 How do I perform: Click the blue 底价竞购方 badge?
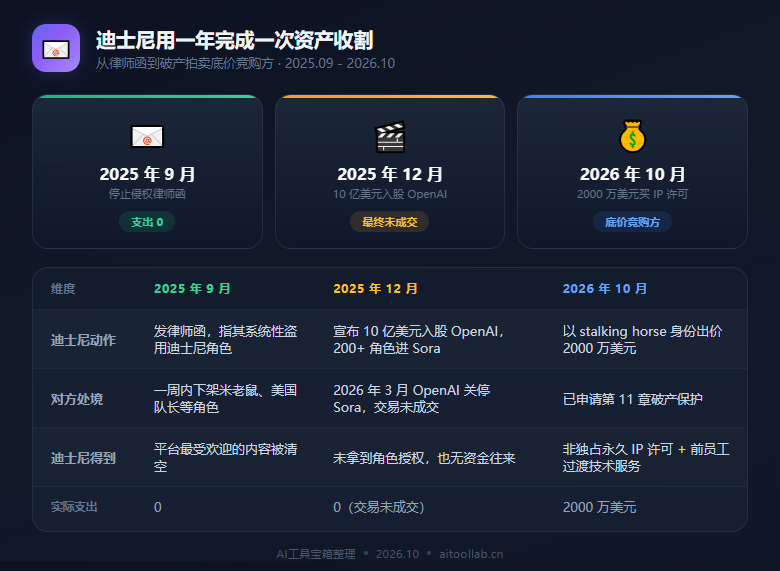(x=632, y=222)
